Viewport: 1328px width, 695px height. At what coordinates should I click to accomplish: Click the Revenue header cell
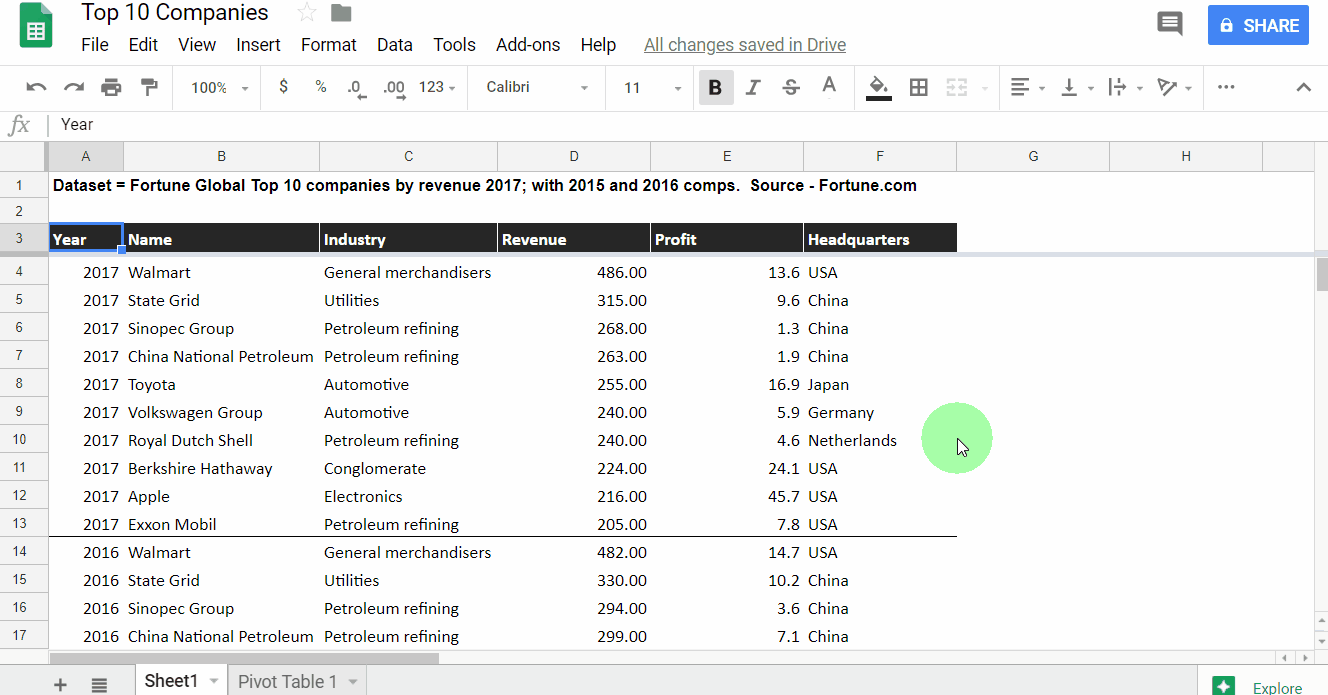574,239
